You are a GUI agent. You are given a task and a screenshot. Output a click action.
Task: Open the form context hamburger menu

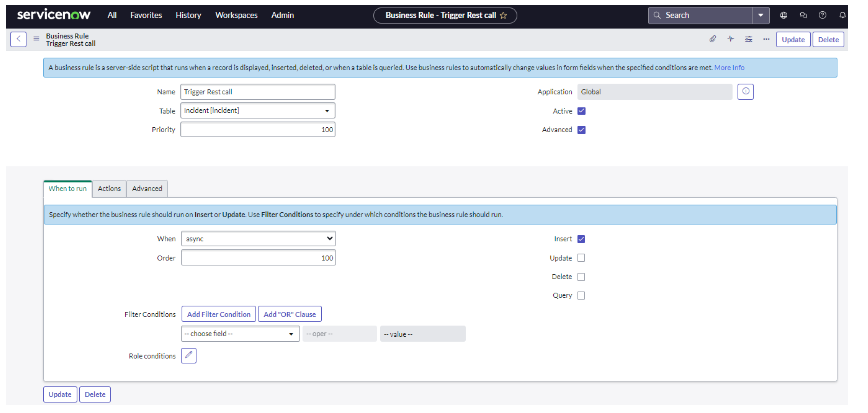tap(37, 38)
